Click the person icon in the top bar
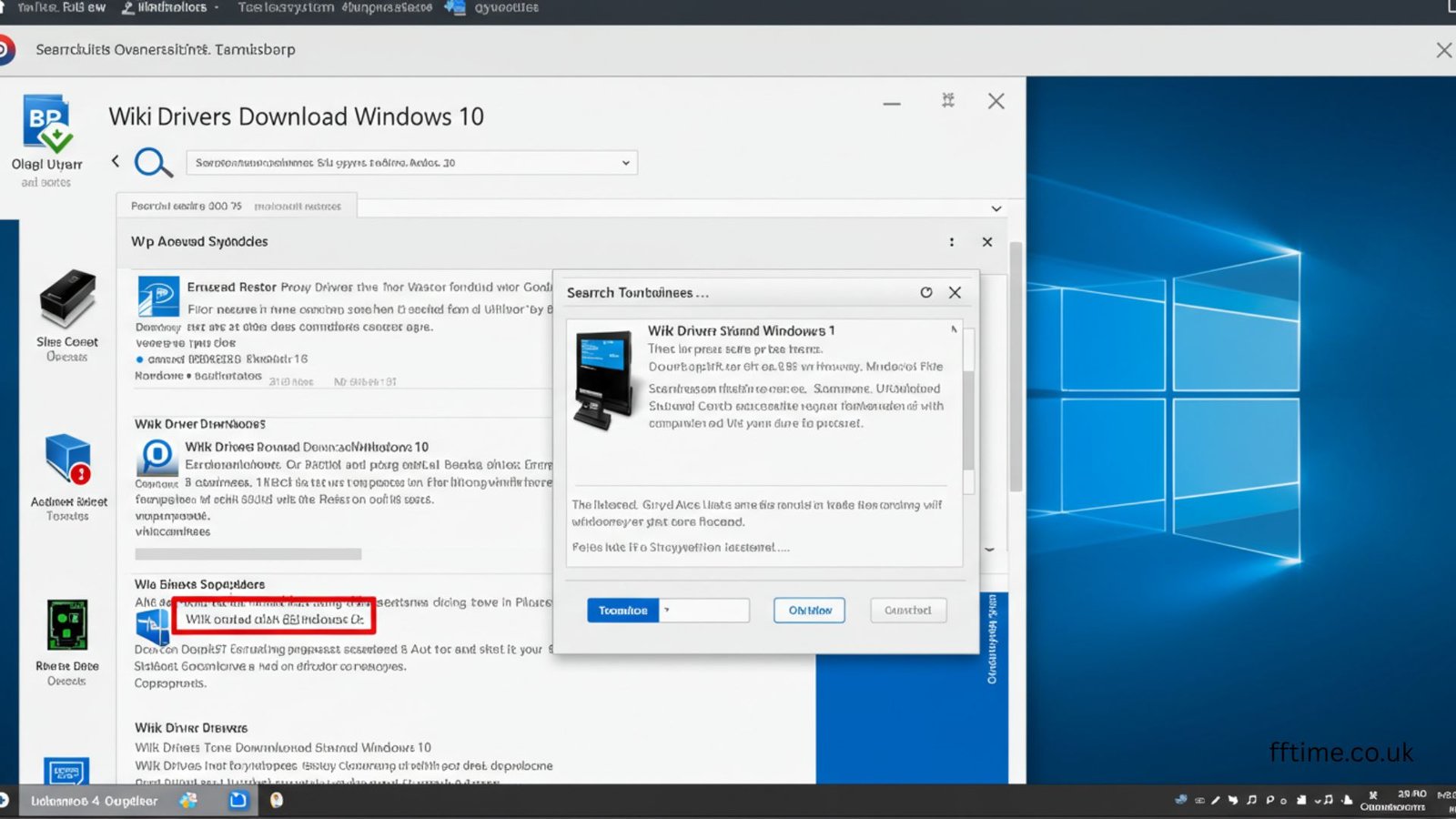The width and height of the screenshot is (1456, 819). pyautogui.click(x=127, y=7)
